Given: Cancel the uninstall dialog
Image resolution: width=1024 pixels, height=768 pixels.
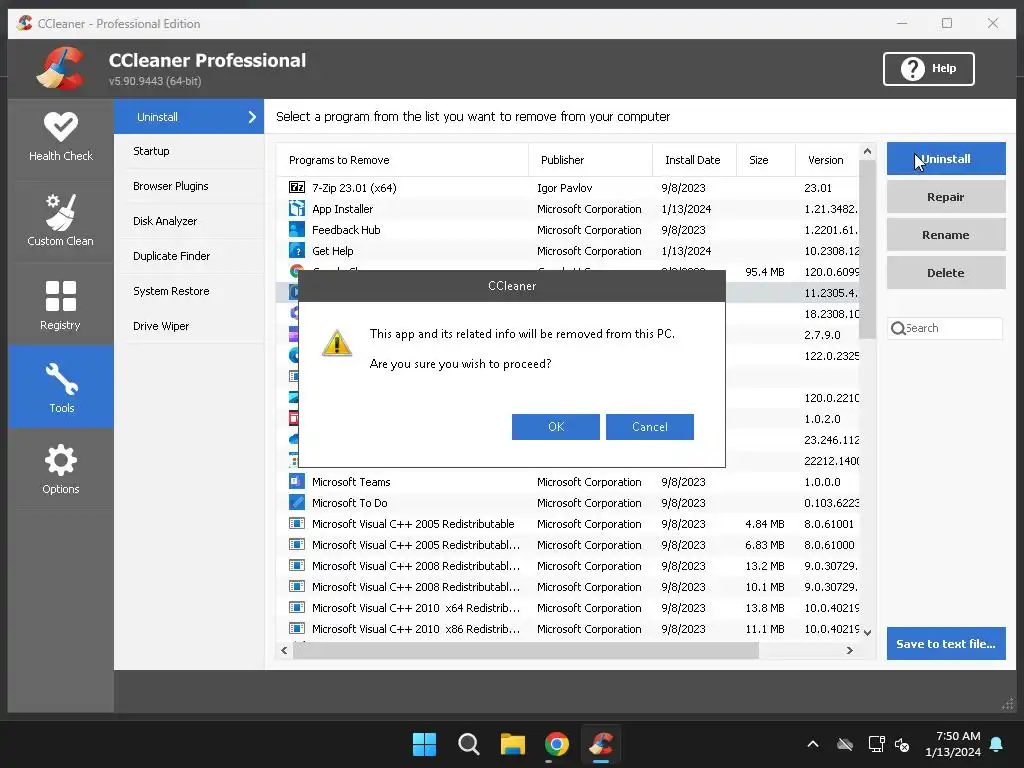Looking at the screenshot, I should (650, 426).
